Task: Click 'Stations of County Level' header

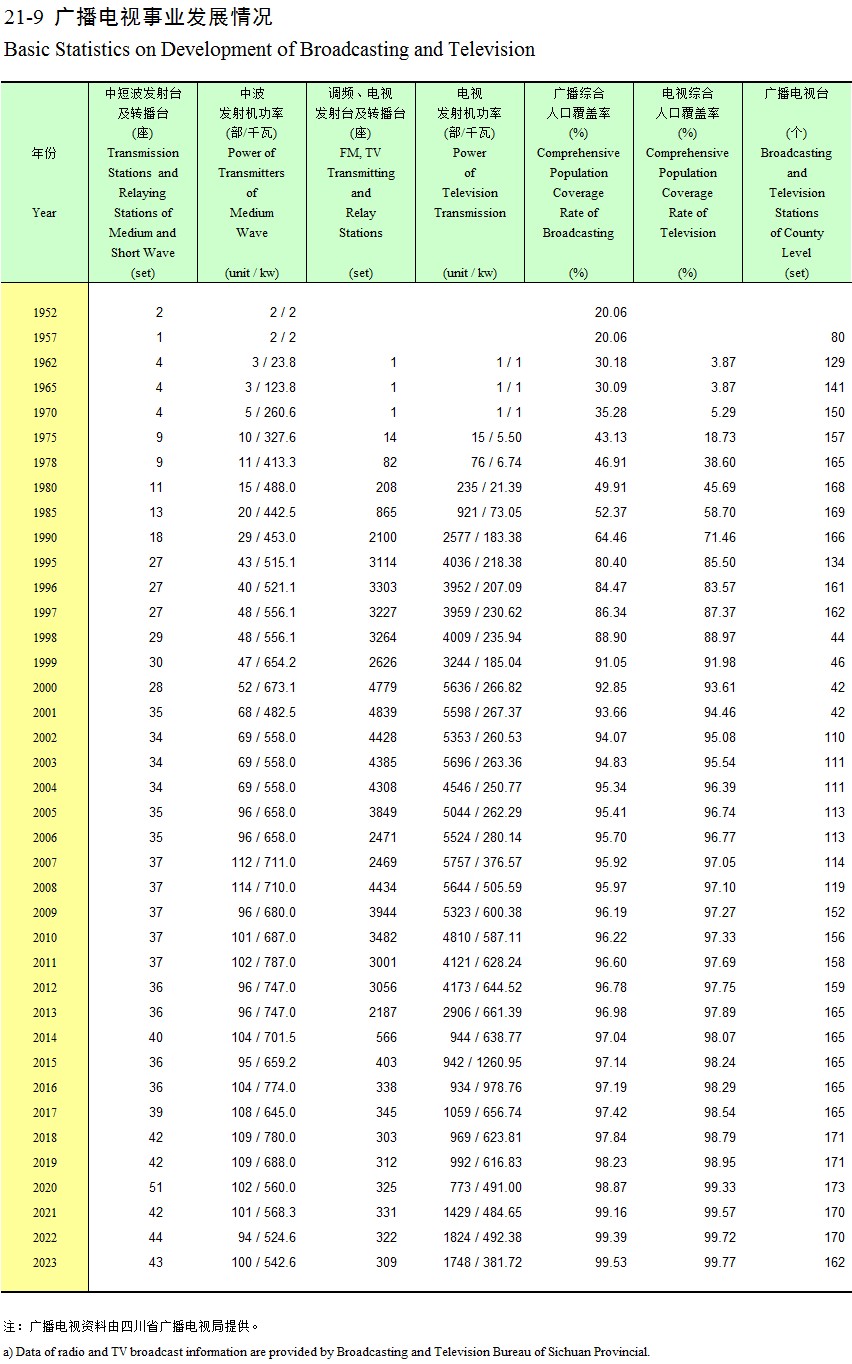Action: click(797, 233)
